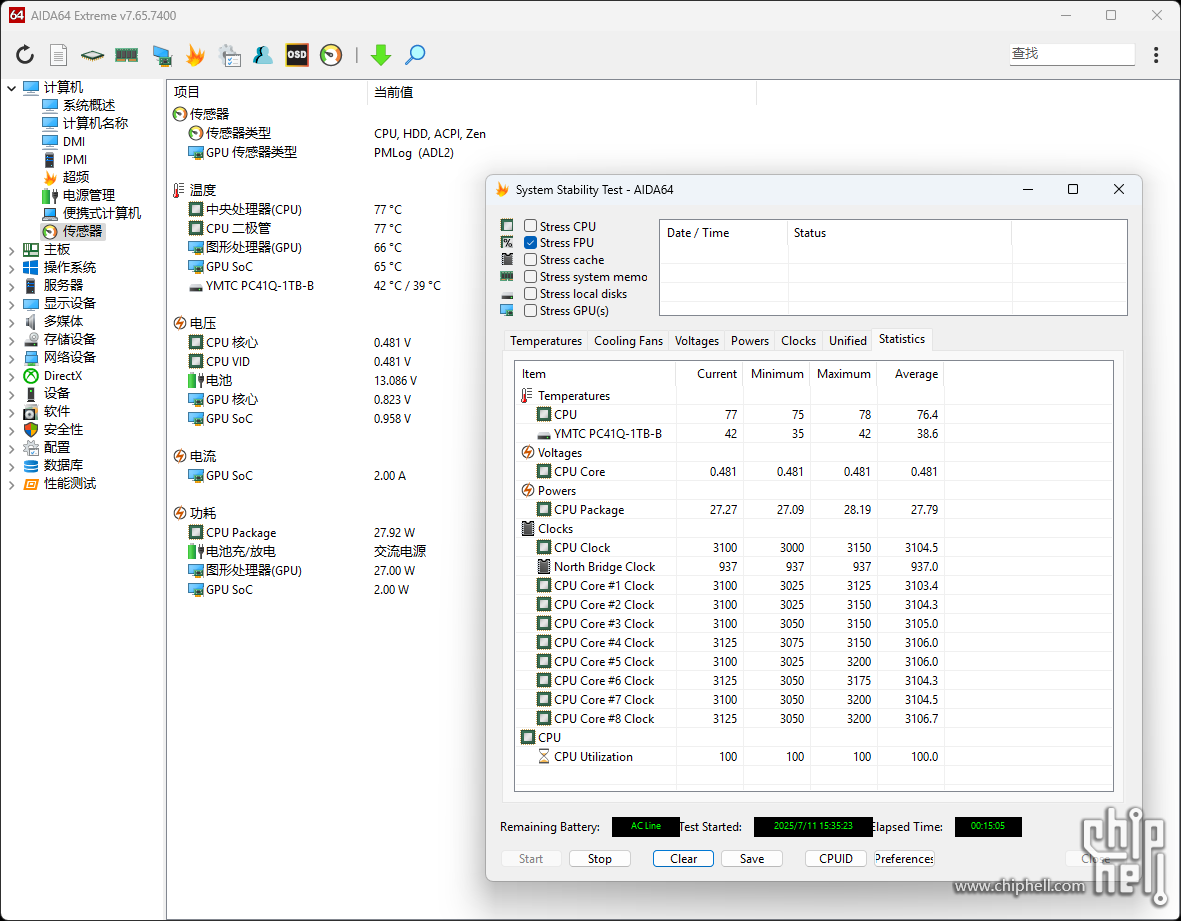Click the DirectX icon in the tree
This screenshot has width=1181, height=921.
[x=31, y=376]
